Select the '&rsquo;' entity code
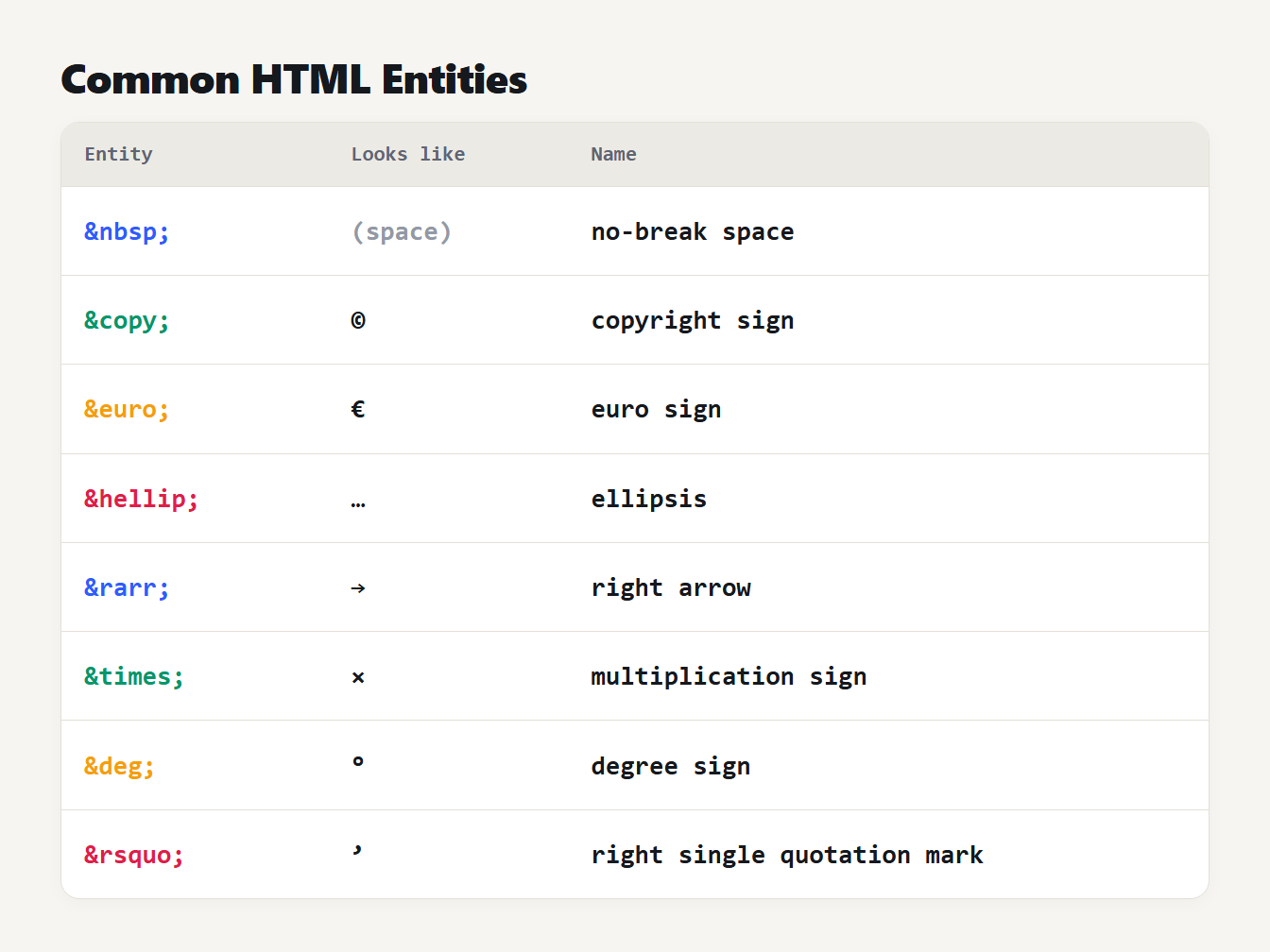 (x=134, y=855)
